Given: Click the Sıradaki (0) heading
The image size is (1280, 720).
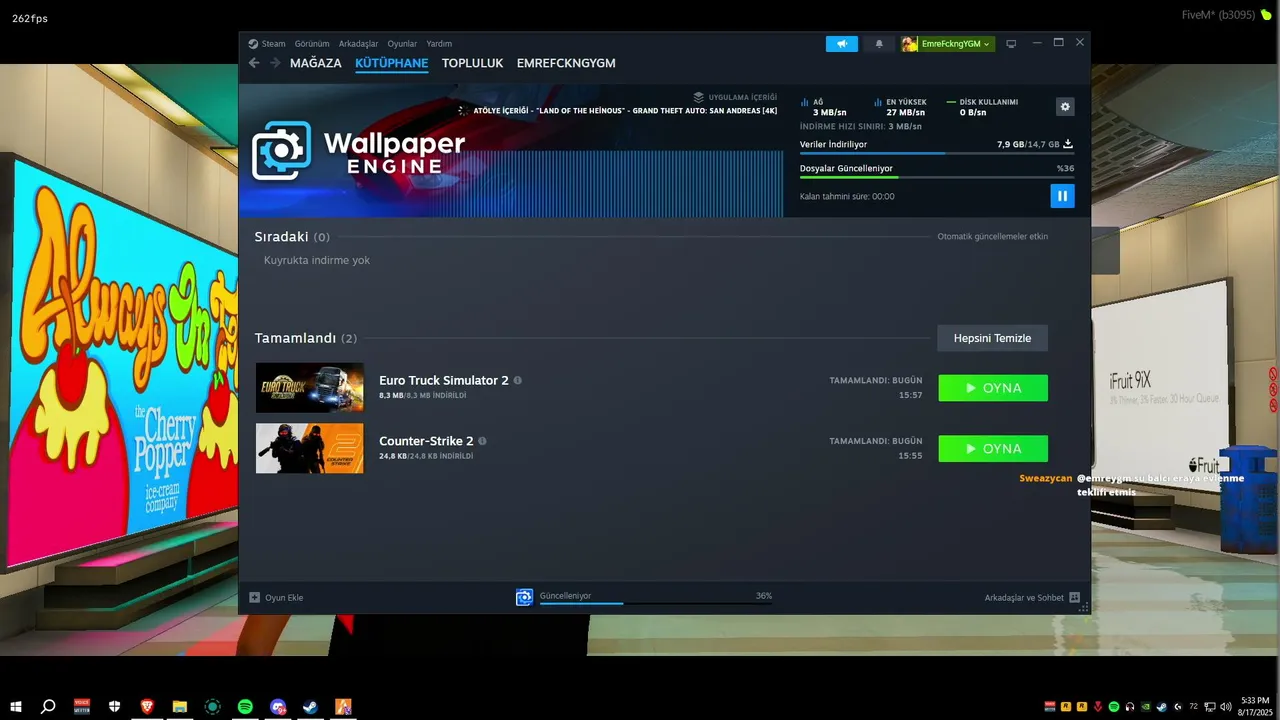Looking at the screenshot, I should point(292,237).
